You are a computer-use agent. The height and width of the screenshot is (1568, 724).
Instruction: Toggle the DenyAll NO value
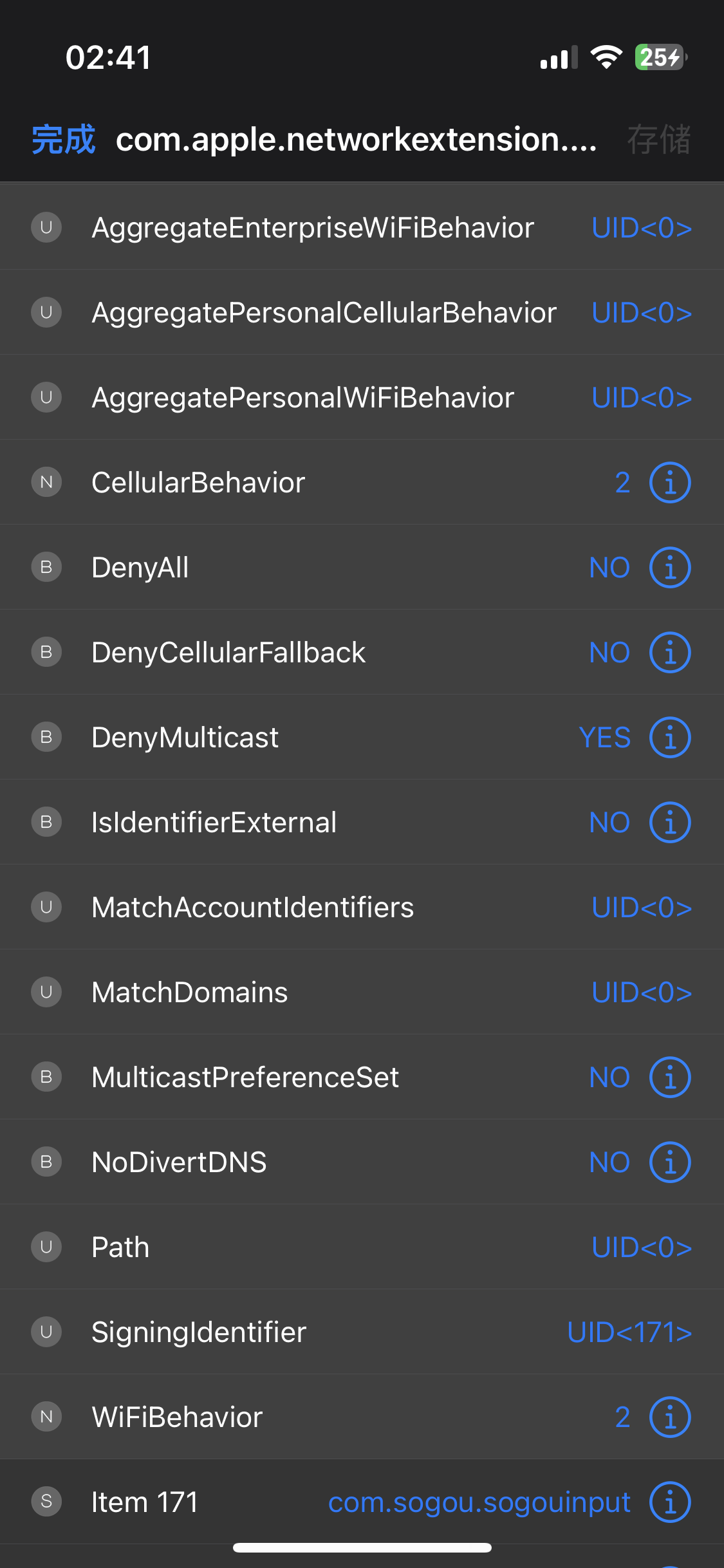coord(609,568)
